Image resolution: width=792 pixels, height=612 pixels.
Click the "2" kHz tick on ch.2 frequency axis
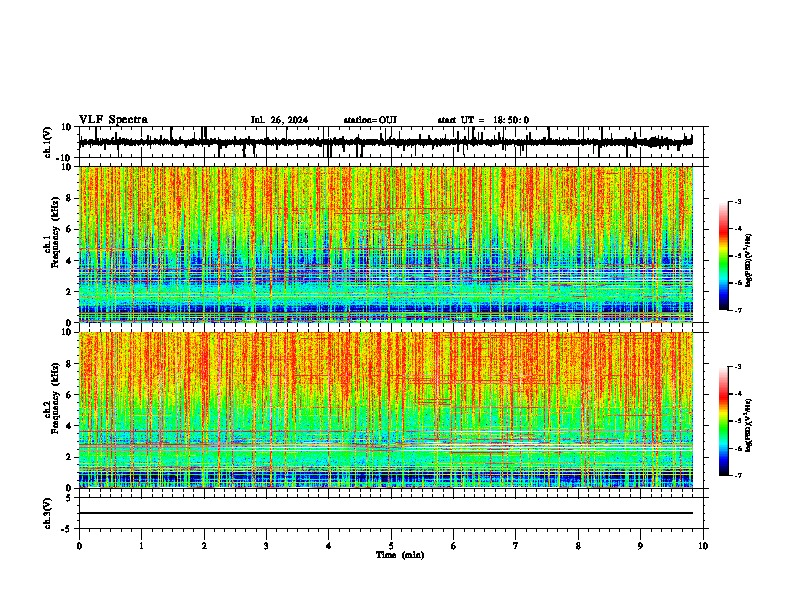(69, 457)
